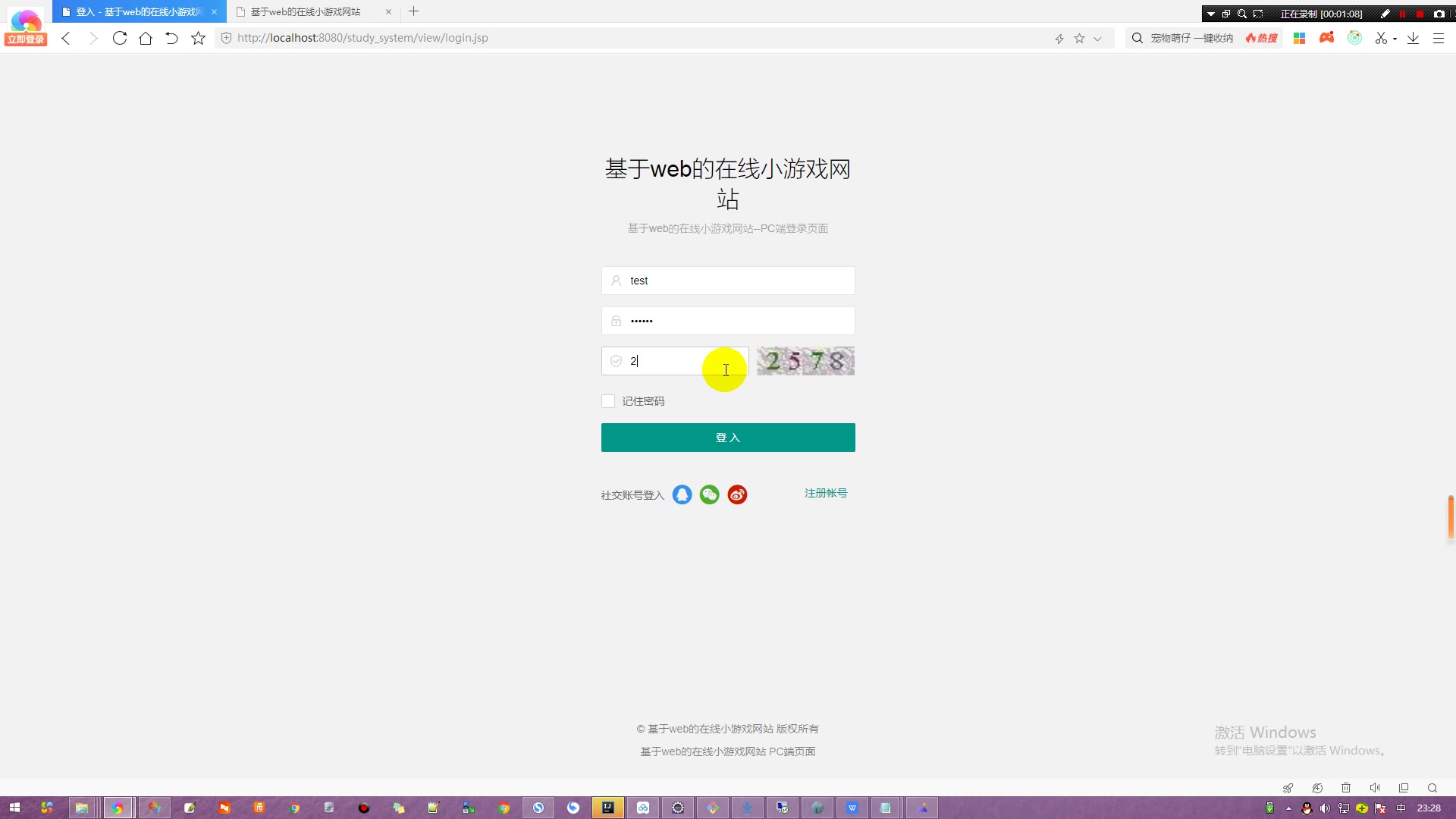This screenshot has height=819, width=1456.
Task: Bookmark page with toolbar star icon
Action: click(198, 38)
